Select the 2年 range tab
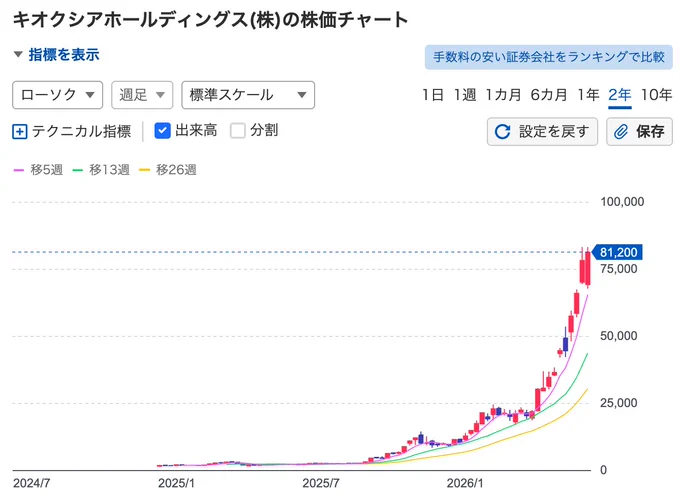This screenshot has height=497, width=680. [620, 95]
